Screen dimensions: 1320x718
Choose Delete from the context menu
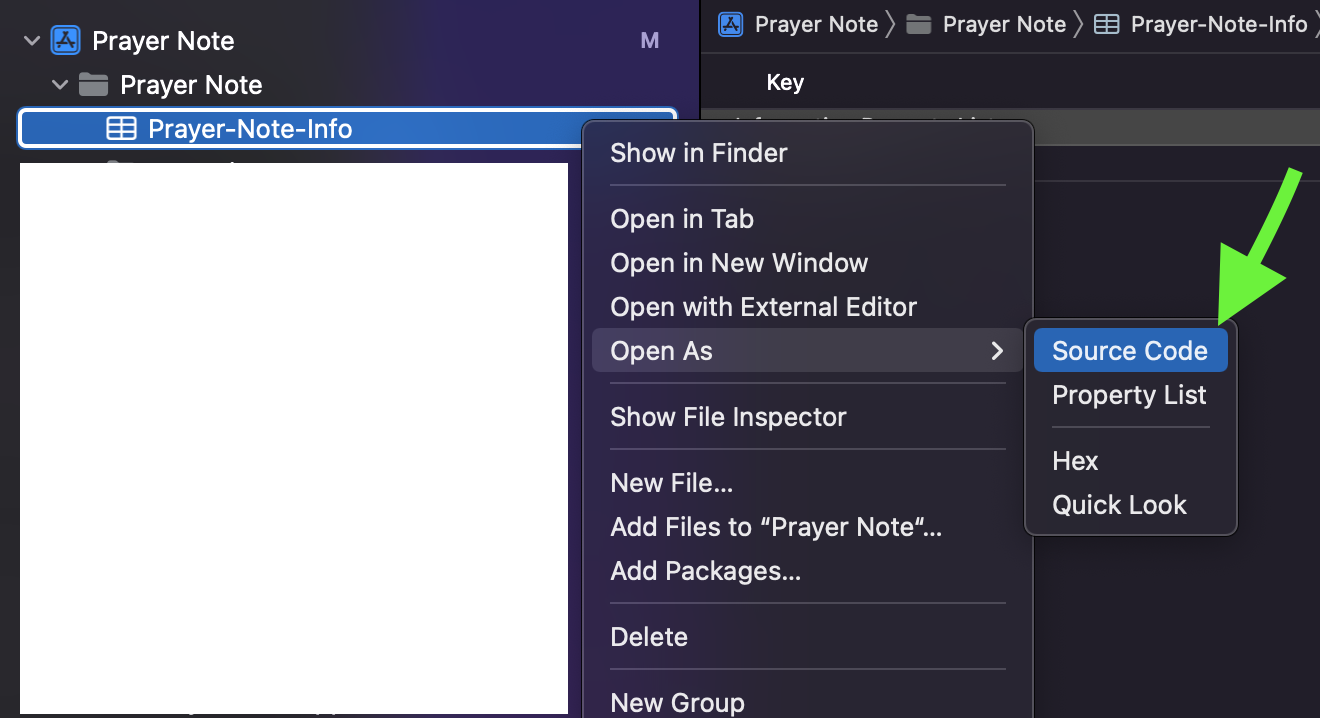649,637
